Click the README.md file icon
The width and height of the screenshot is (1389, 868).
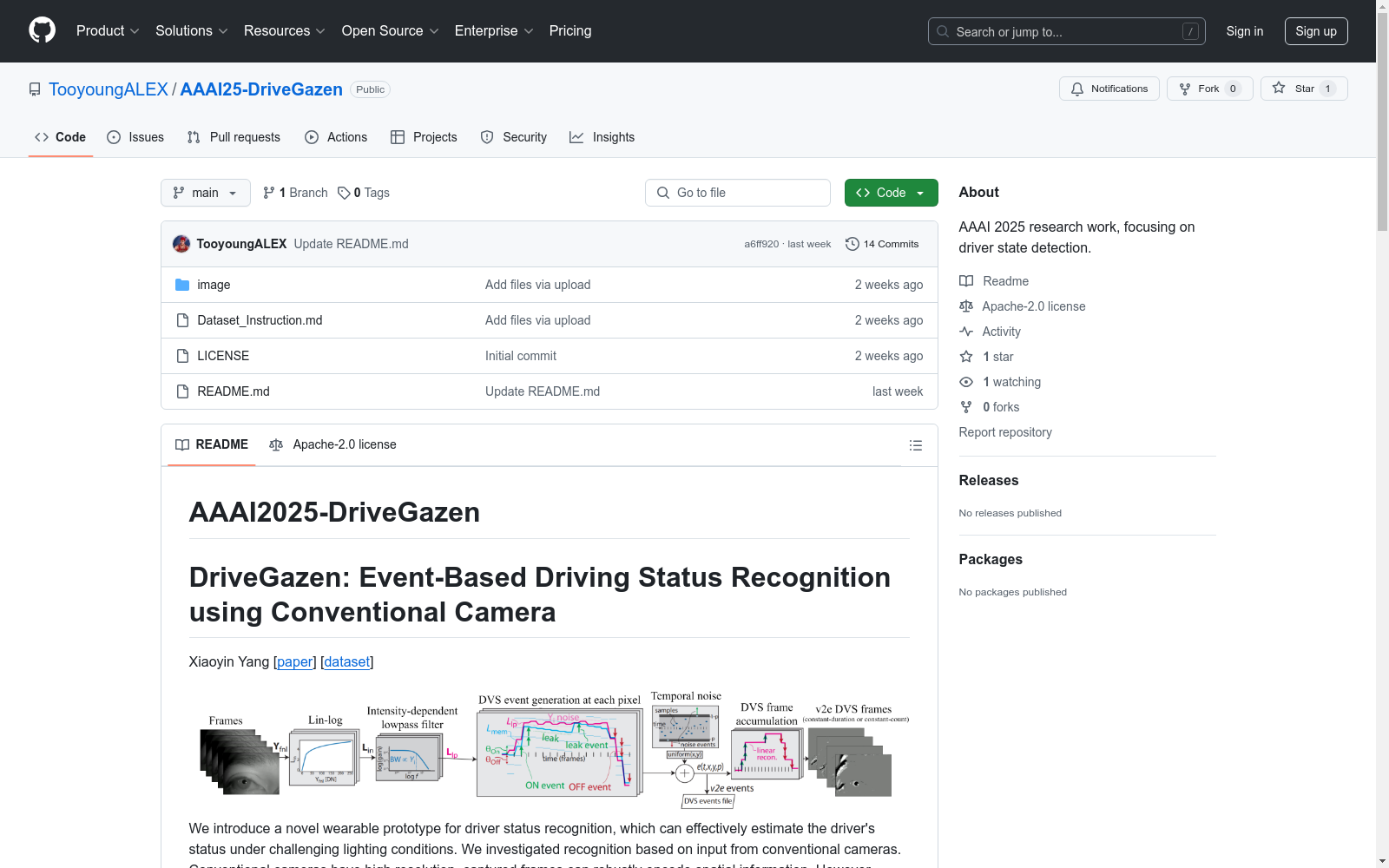pyautogui.click(x=182, y=391)
